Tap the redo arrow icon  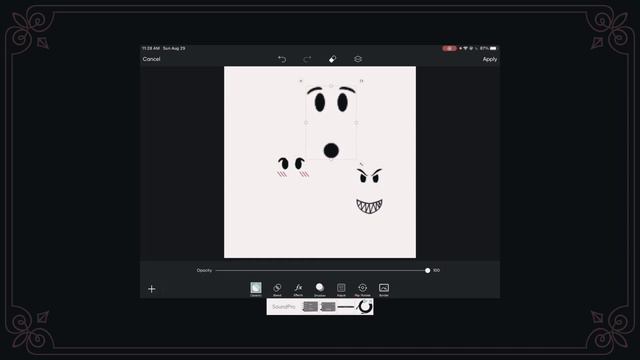point(307,59)
